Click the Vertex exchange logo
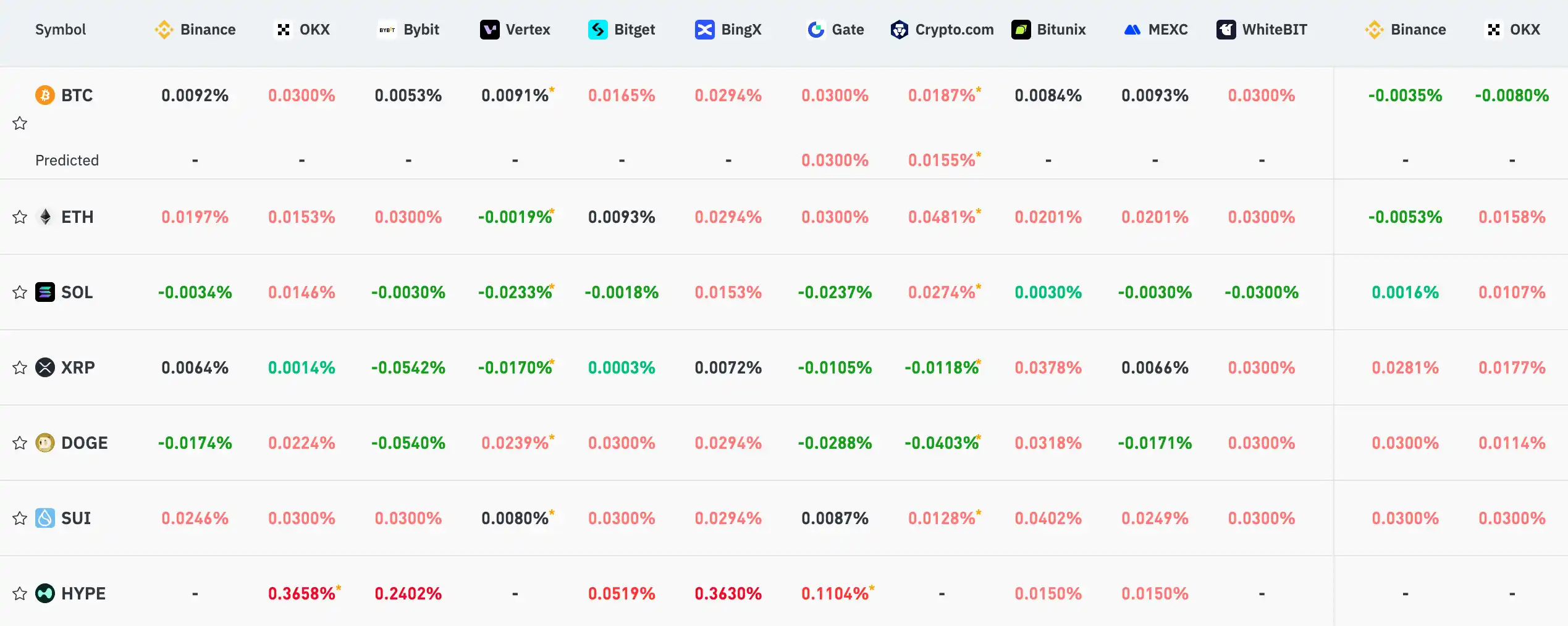 490,30
